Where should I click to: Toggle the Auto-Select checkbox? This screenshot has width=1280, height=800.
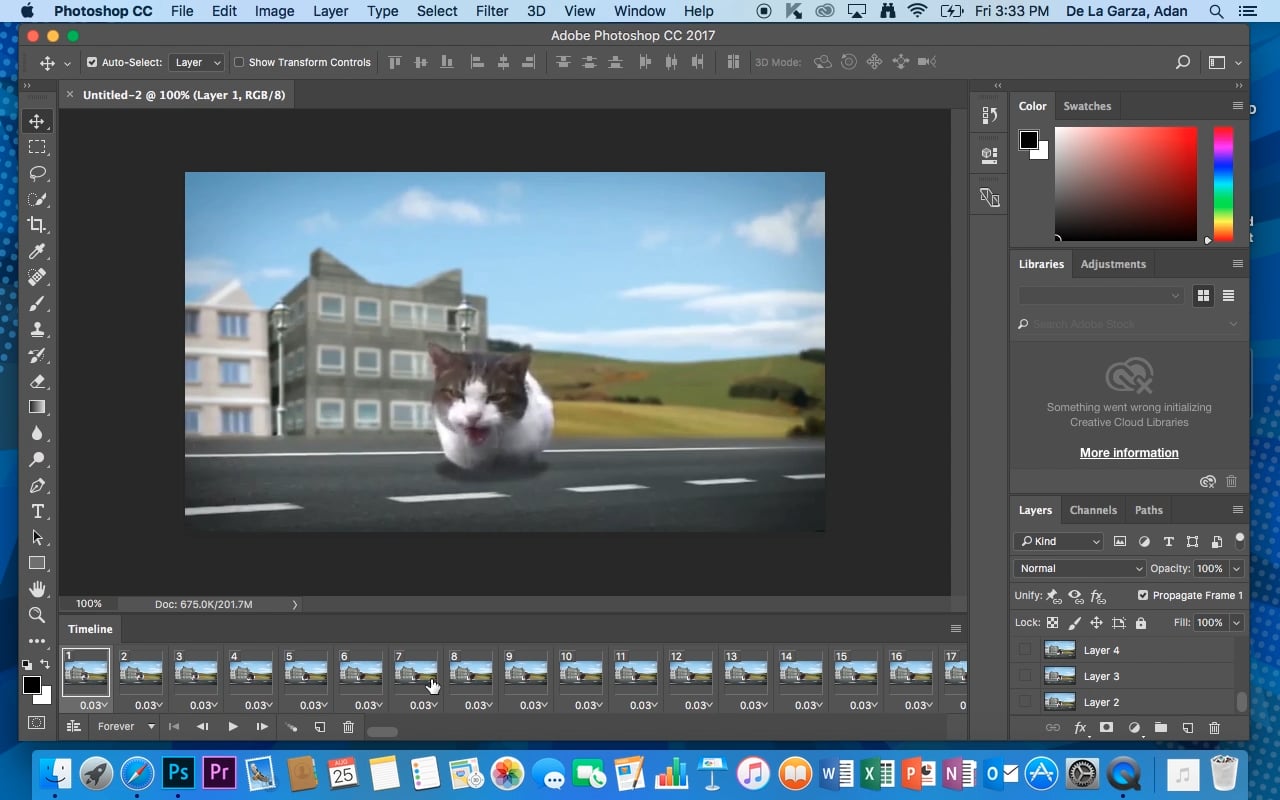(x=92, y=62)
